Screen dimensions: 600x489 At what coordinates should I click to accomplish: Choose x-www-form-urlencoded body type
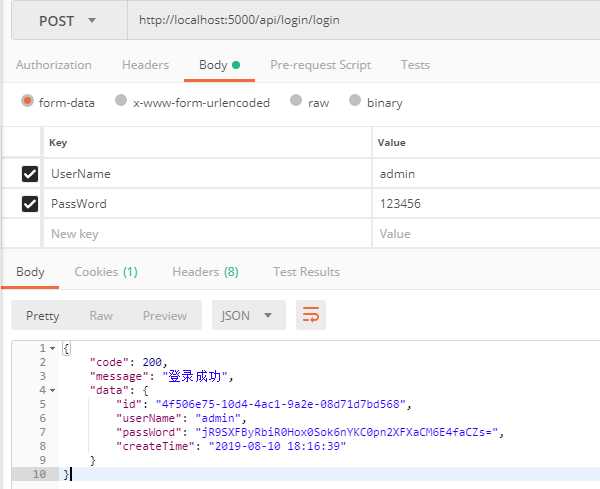[121, 100]
